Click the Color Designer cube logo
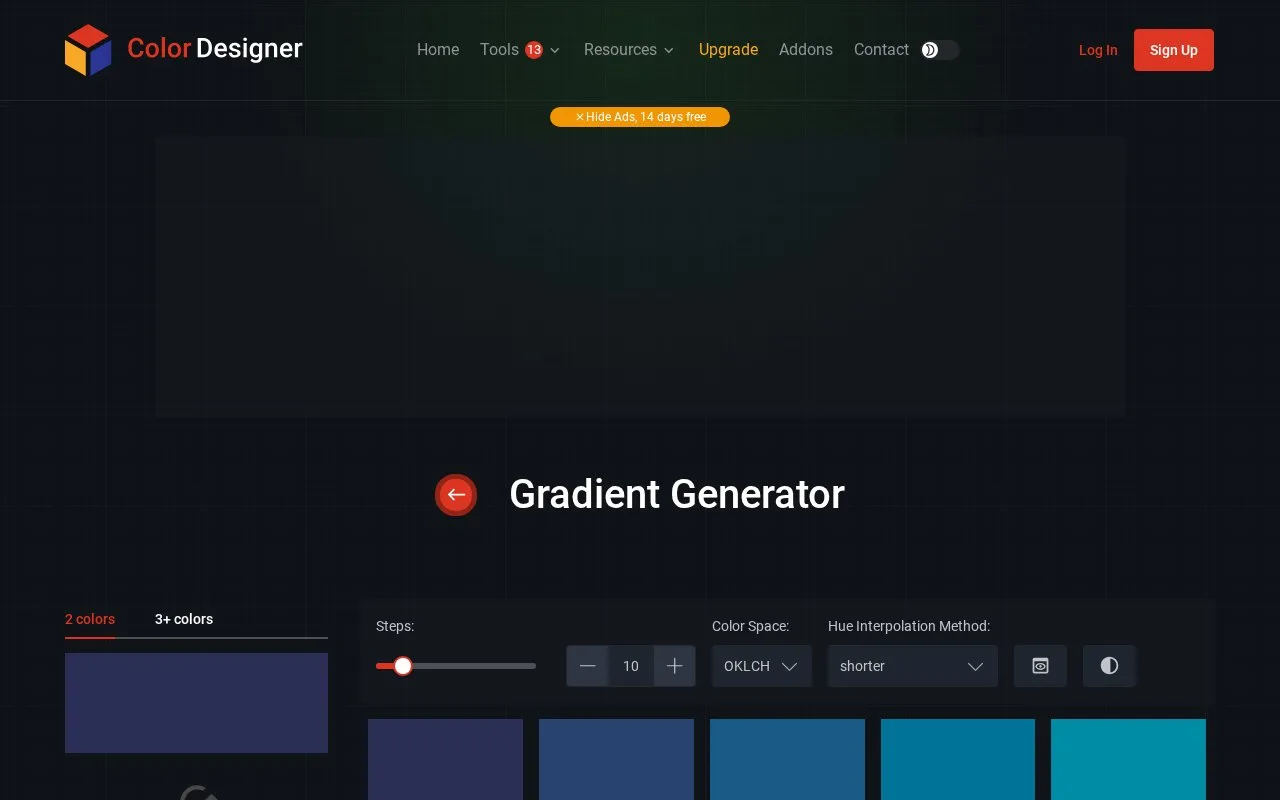This screenshot has height=800, width=1280. click(88, 50)
